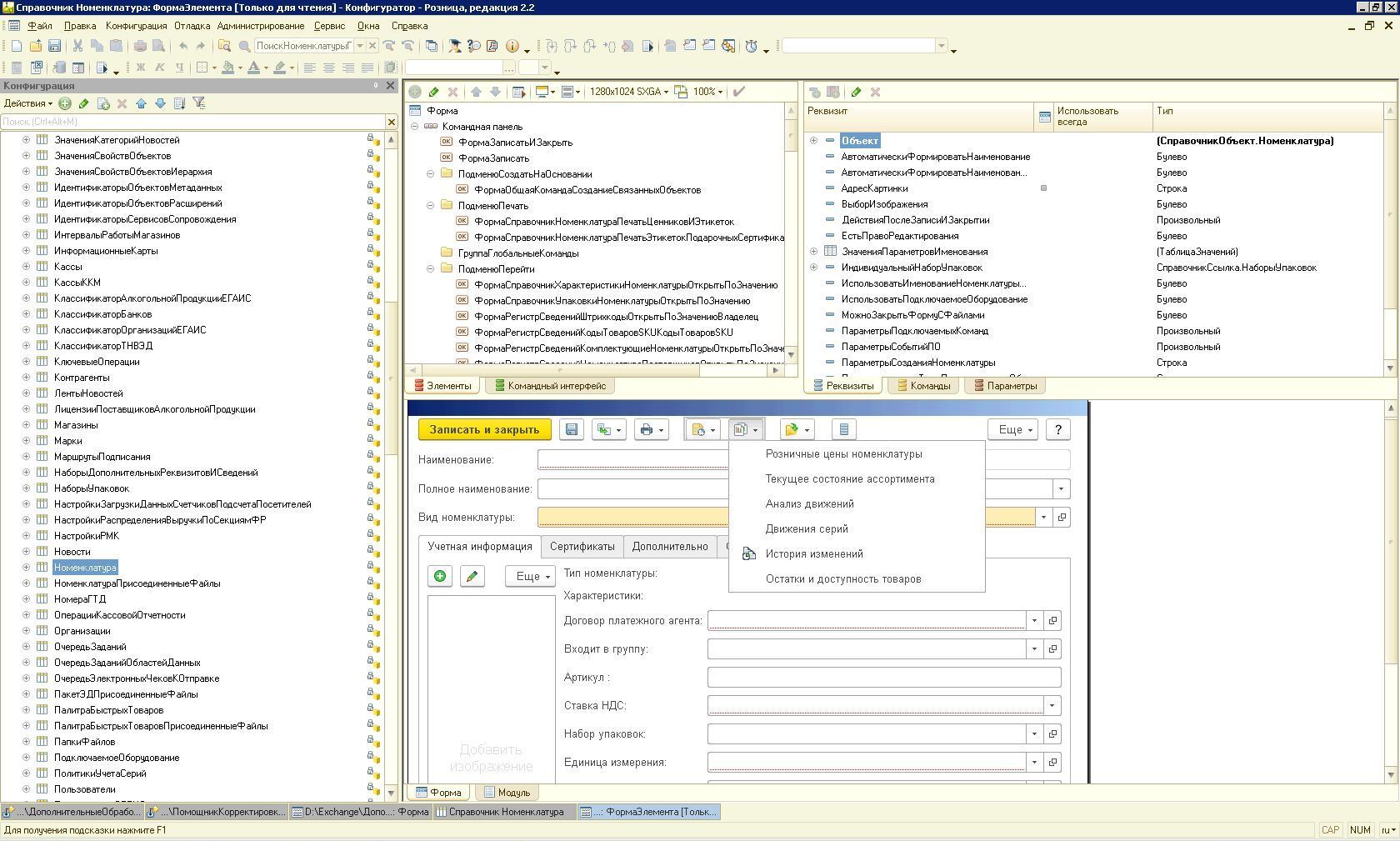Open the Еще dropdown in form command bar

tap(1013, 429)
